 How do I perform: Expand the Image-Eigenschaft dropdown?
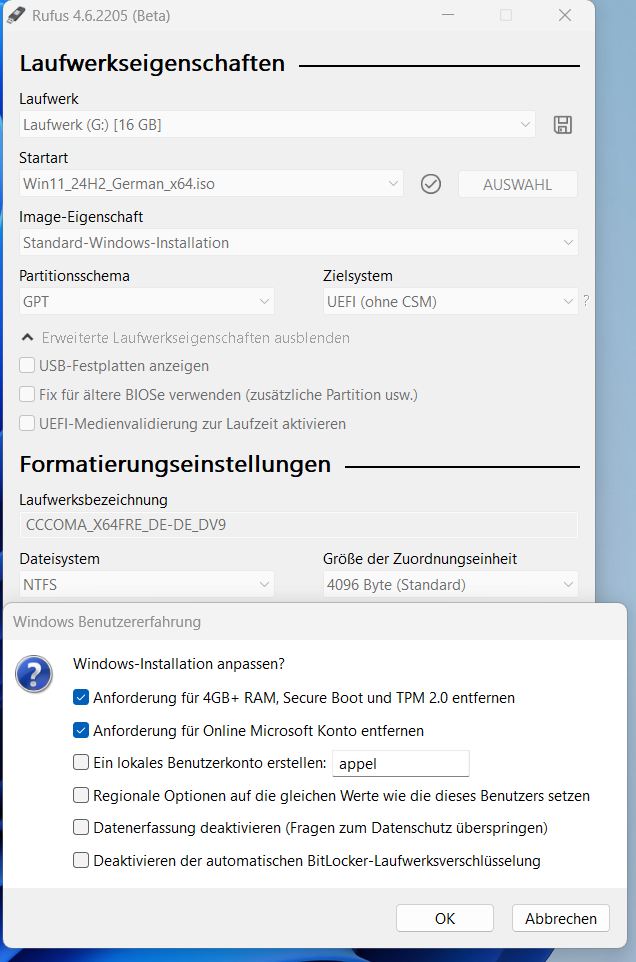(x=298, y=243)
